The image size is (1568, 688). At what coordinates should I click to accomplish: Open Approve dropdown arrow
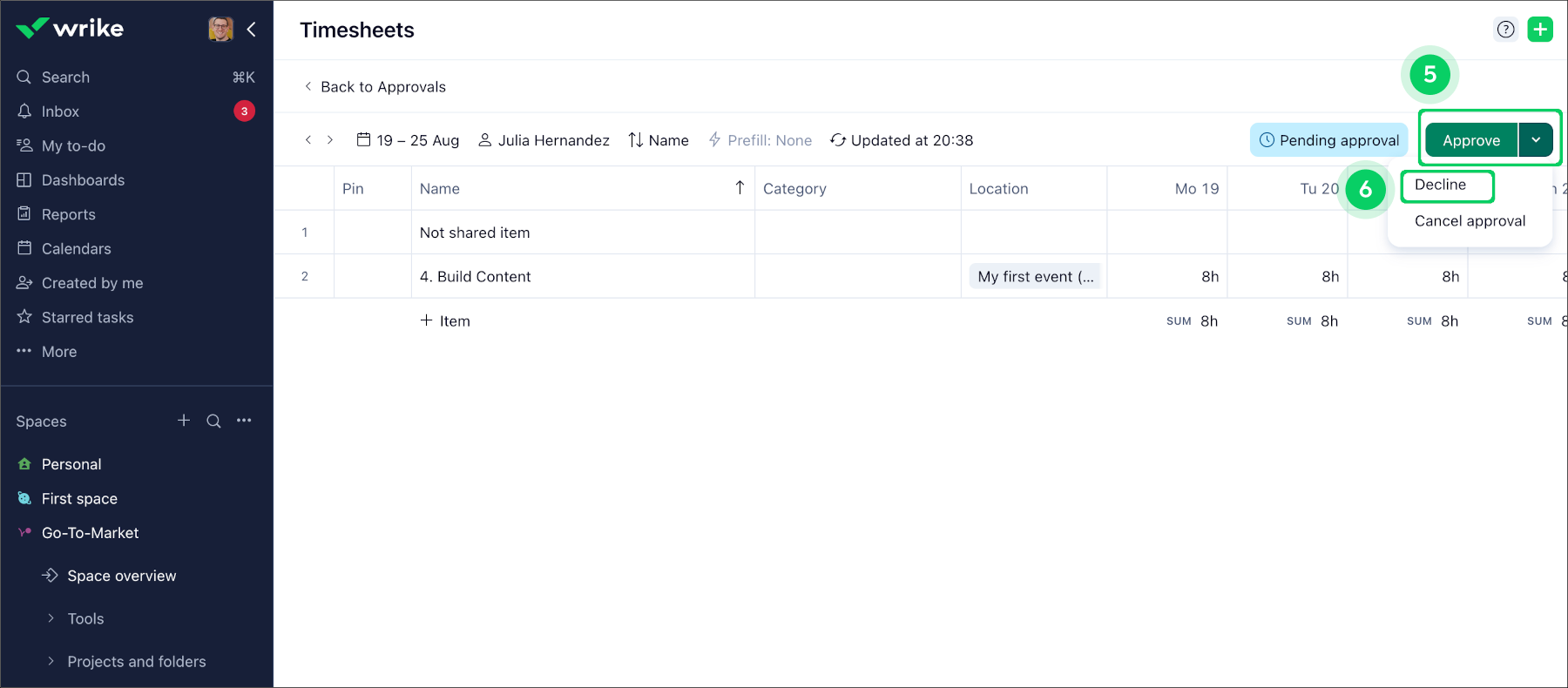(1537, 140)
